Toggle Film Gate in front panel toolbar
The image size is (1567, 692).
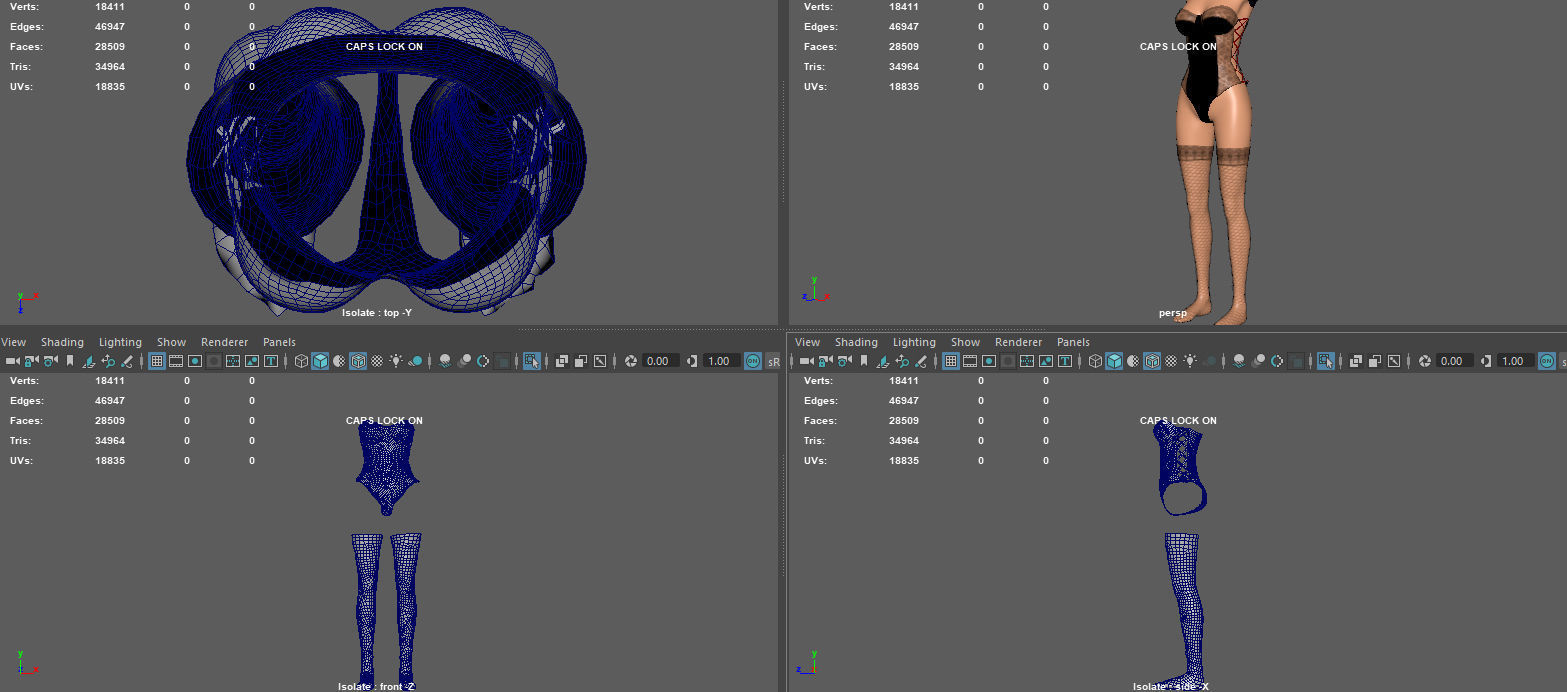tap(176, 361)
